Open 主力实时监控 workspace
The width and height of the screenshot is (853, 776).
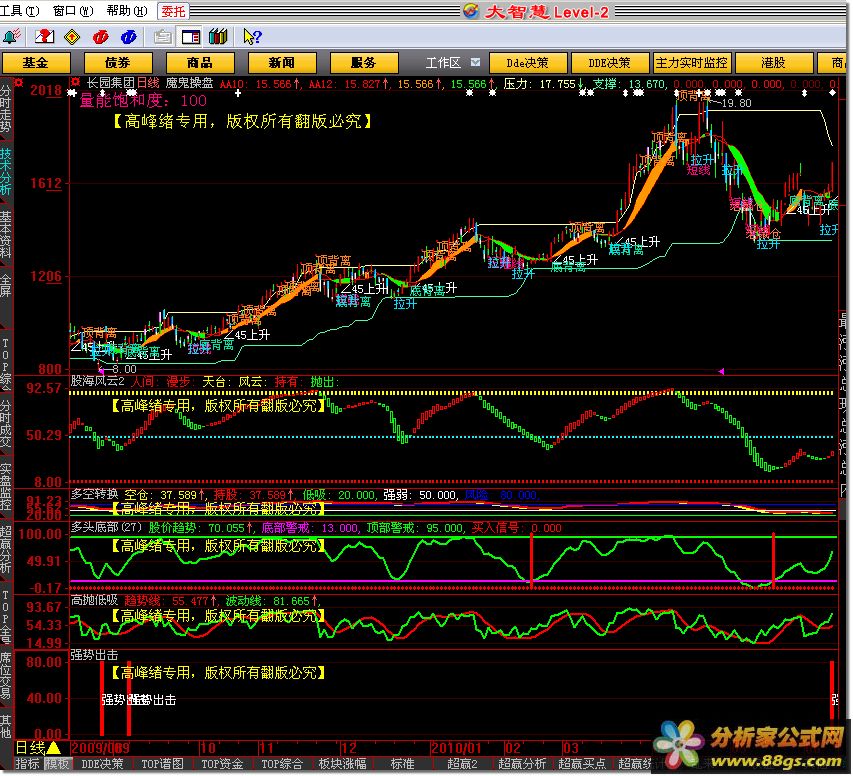(x=691, y=63)
